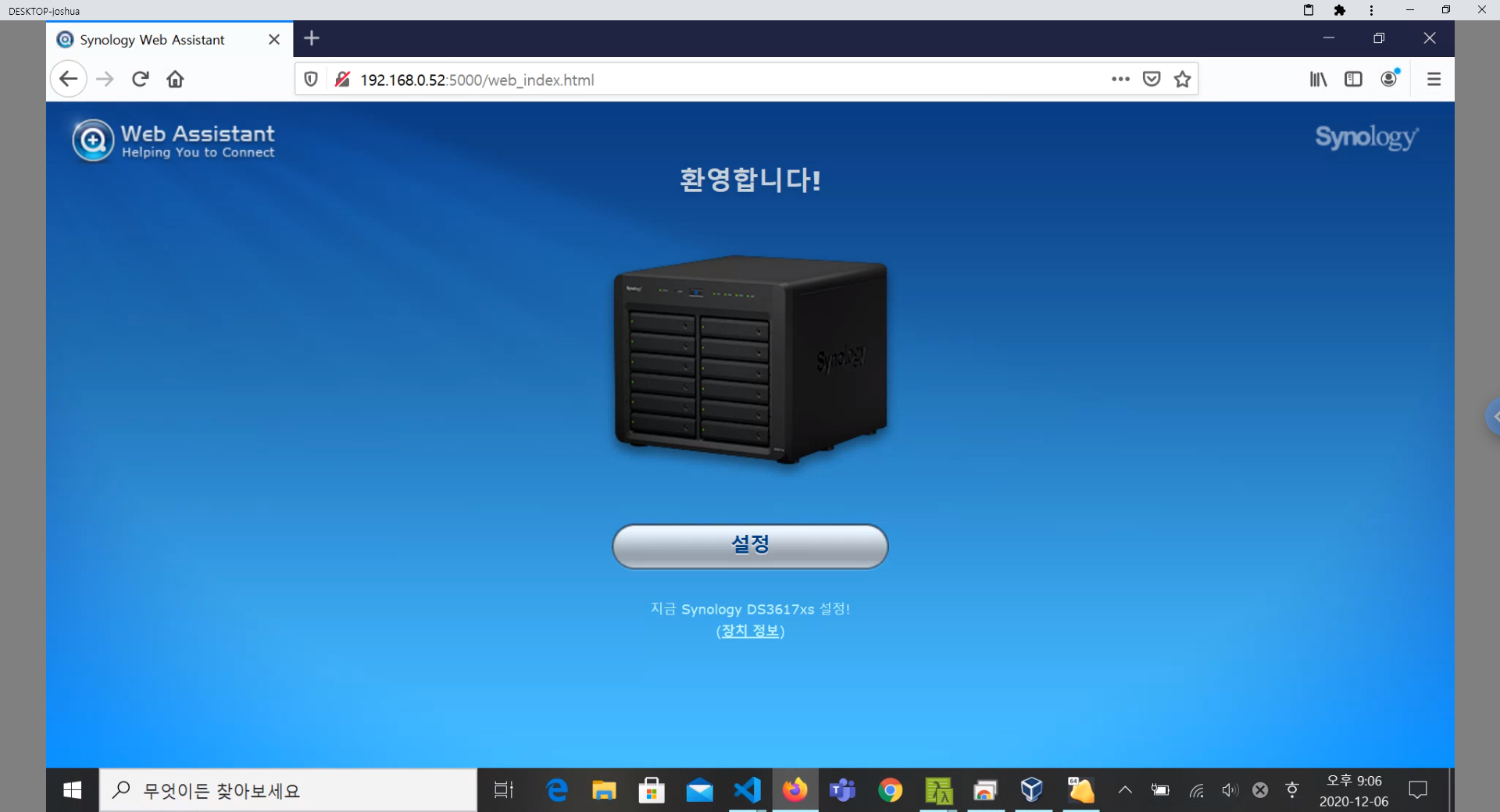Screen dimensions: 1500x812
Task: Open the Mail app on taskbar
Action: [699, 790]
